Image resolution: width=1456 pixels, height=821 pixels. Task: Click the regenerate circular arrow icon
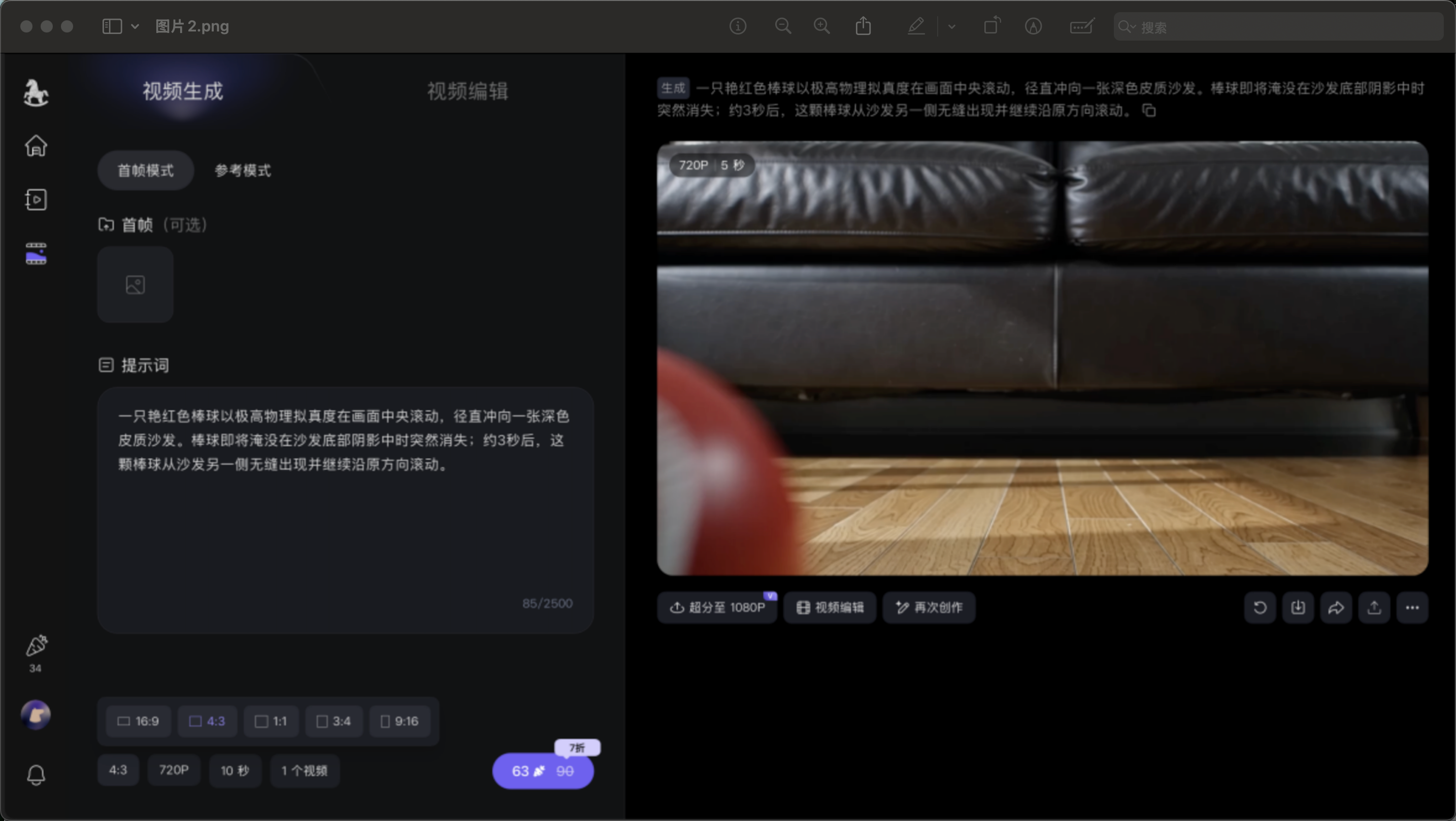[1260, 607]
